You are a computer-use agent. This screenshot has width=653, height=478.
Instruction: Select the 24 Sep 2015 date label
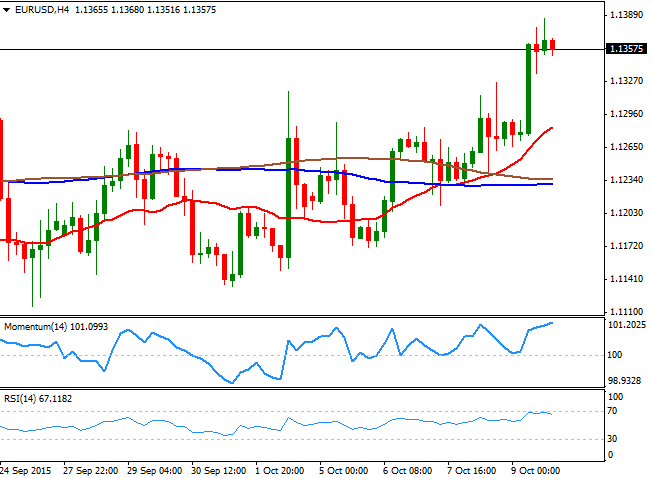(27, 470)
